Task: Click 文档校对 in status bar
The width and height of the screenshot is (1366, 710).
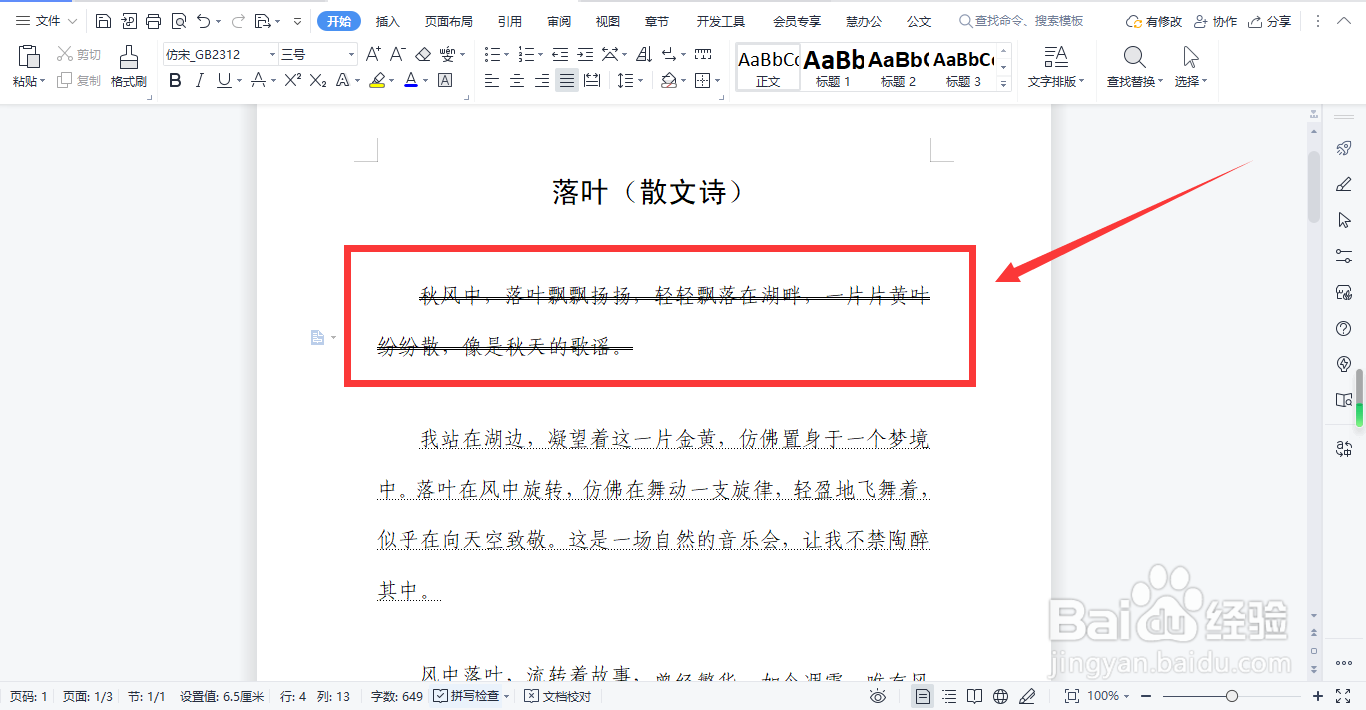Action: point(558,696)
